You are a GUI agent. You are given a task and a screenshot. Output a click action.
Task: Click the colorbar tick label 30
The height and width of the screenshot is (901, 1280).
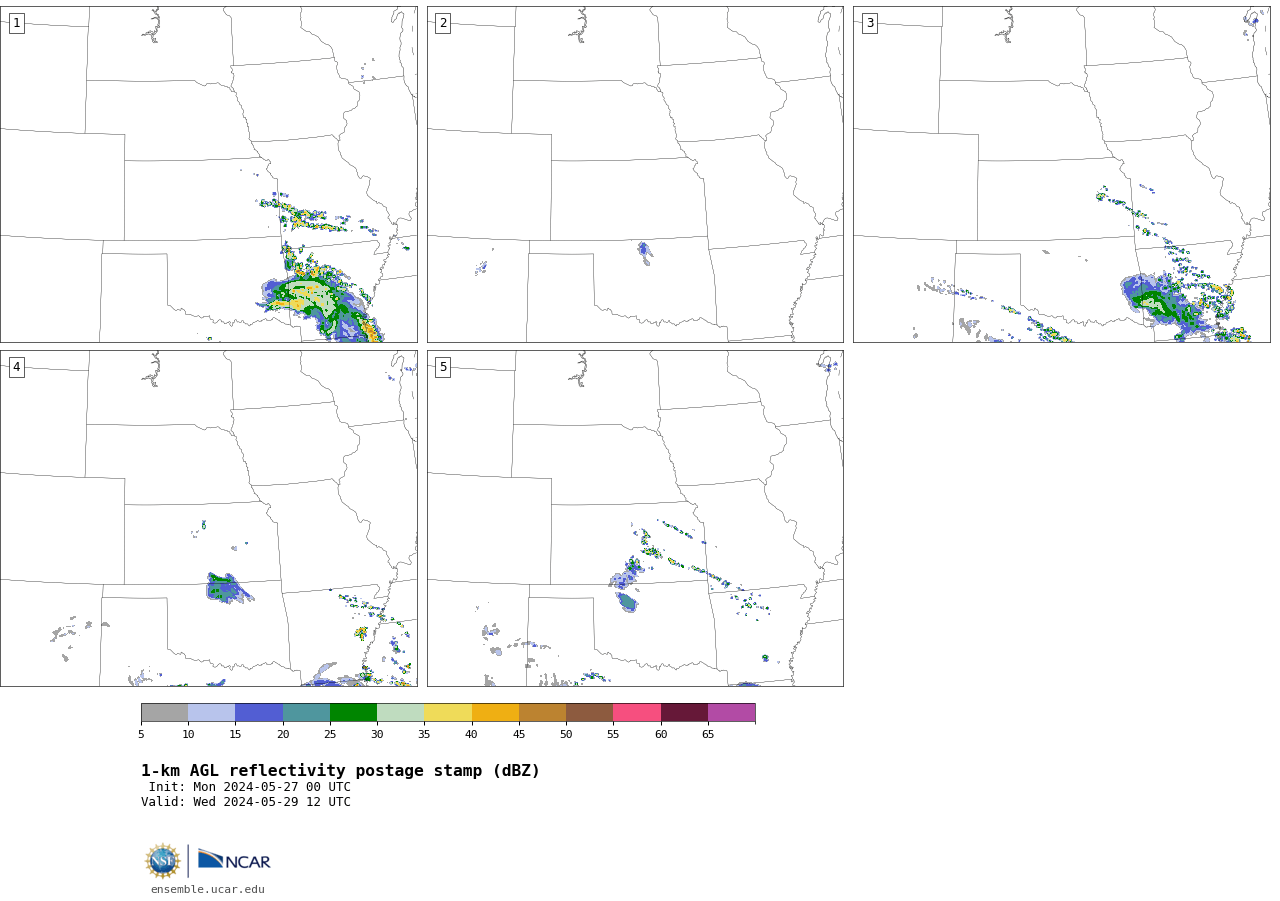(x=377, y=735)
